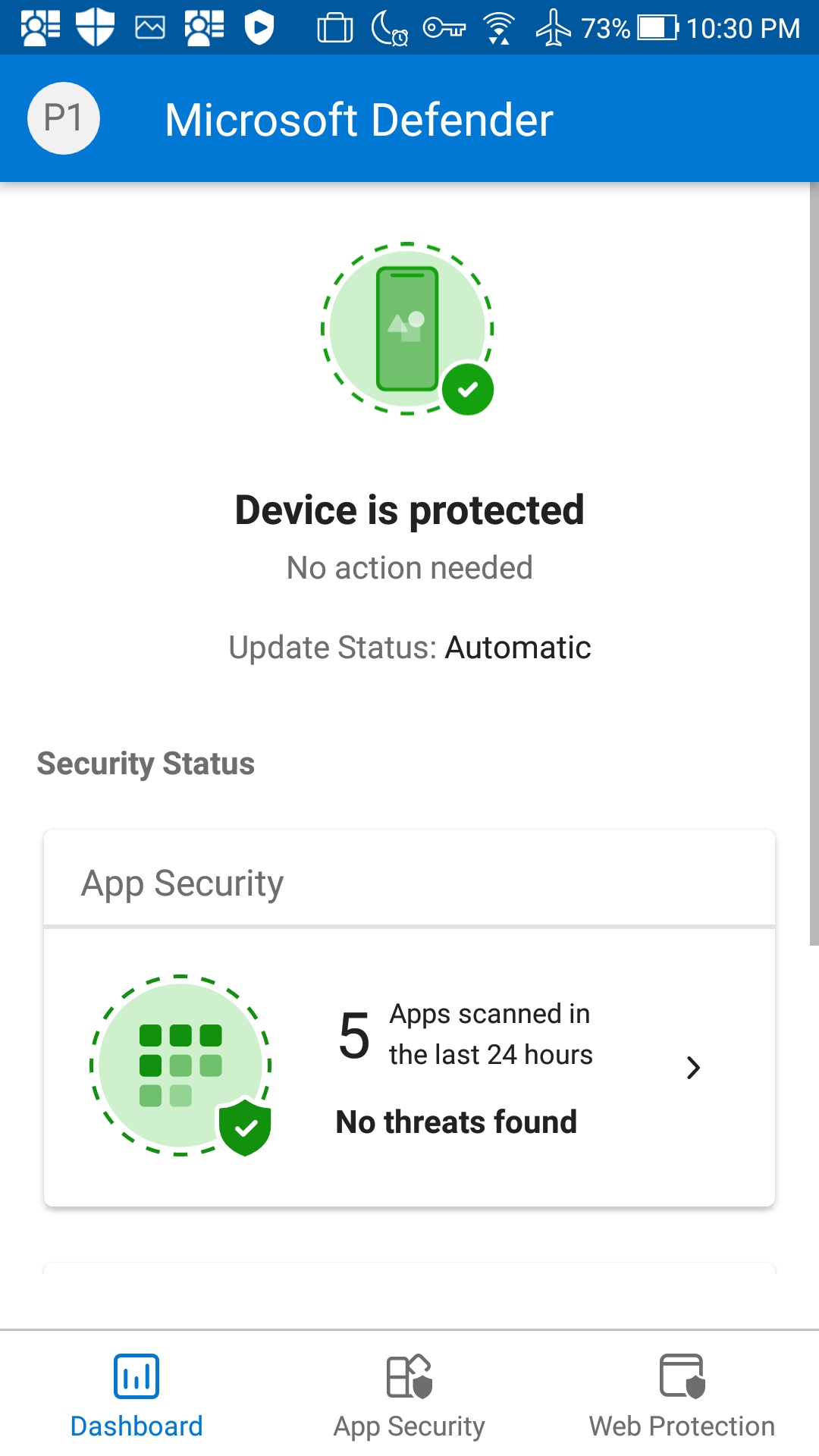The image size is (819, 1456).
Task: Tap the Defender shield notification icon
Action: tap(95, 27)
